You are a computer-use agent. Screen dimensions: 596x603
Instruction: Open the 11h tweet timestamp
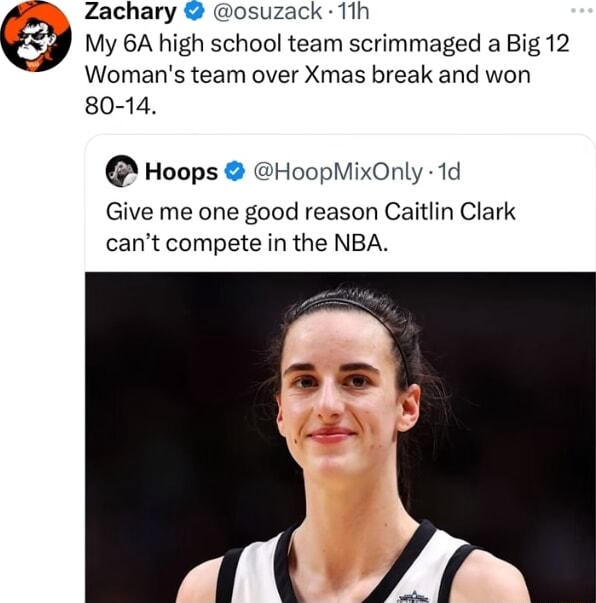[x=353, y=12]
